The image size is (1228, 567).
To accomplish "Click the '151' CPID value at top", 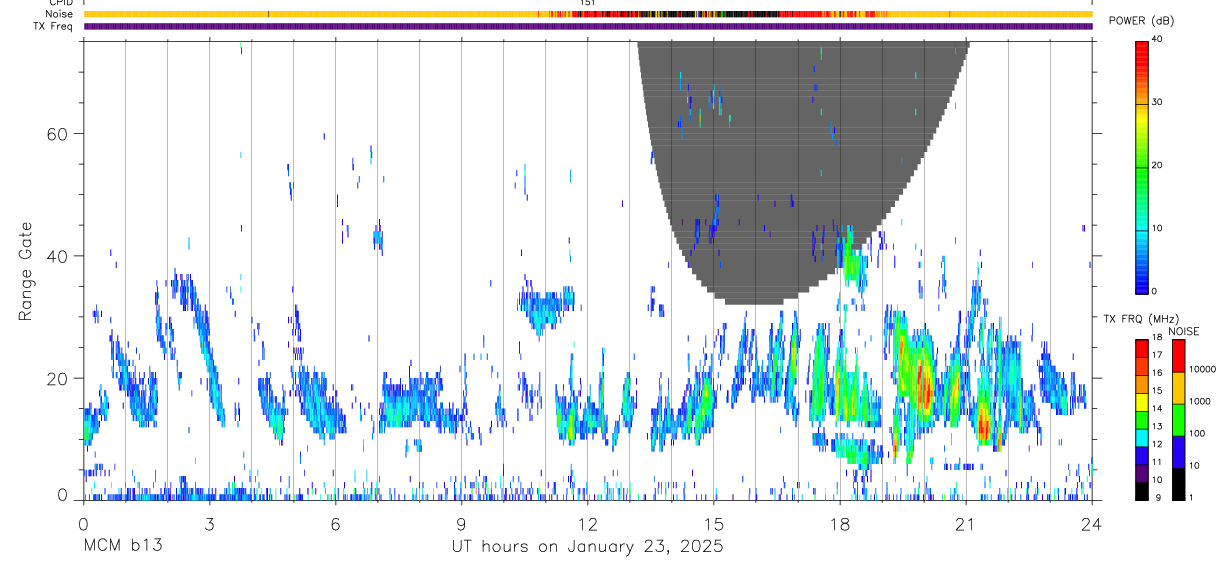I will tap(588, 3).
